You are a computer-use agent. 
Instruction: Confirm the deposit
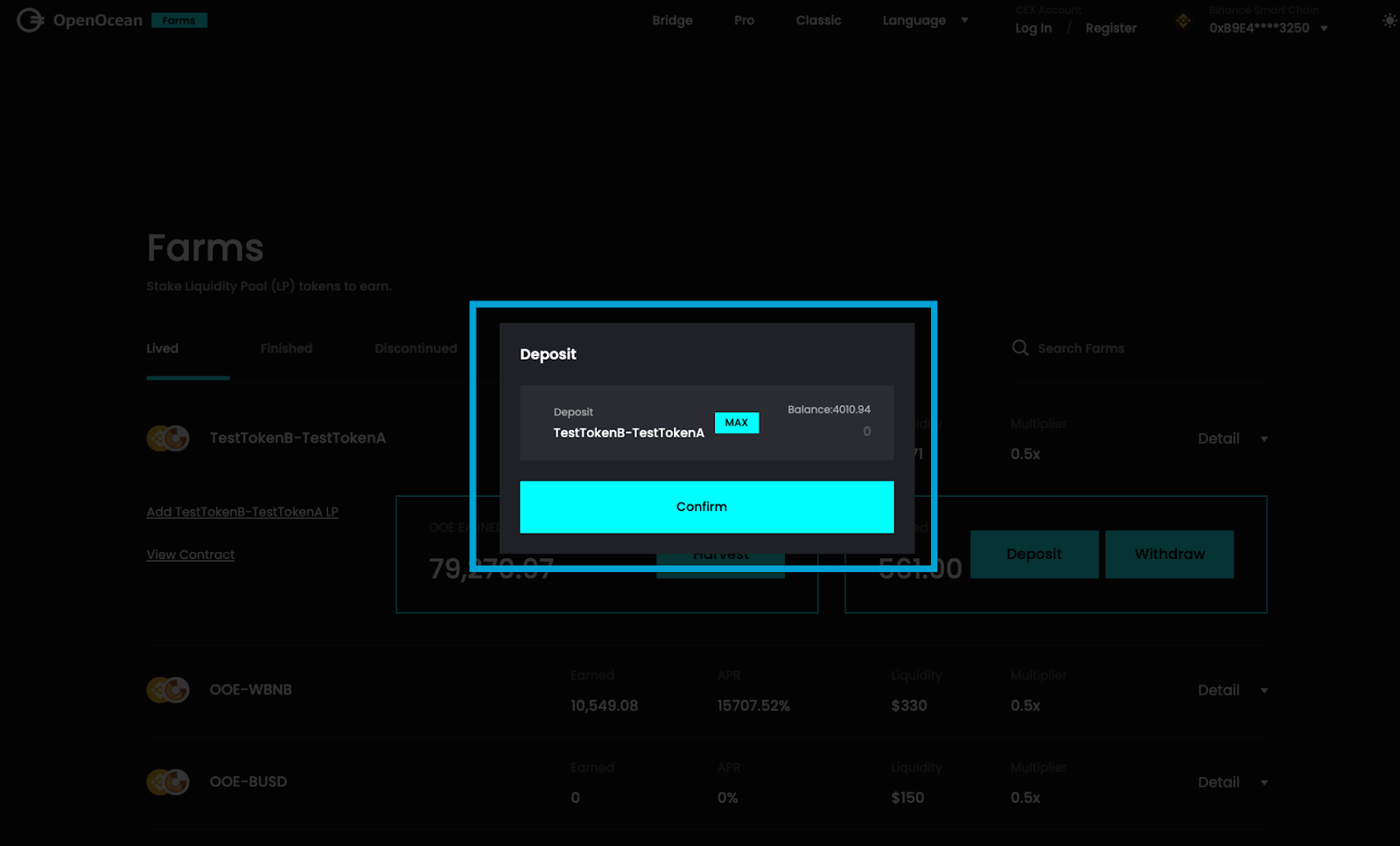click(707, 507)
